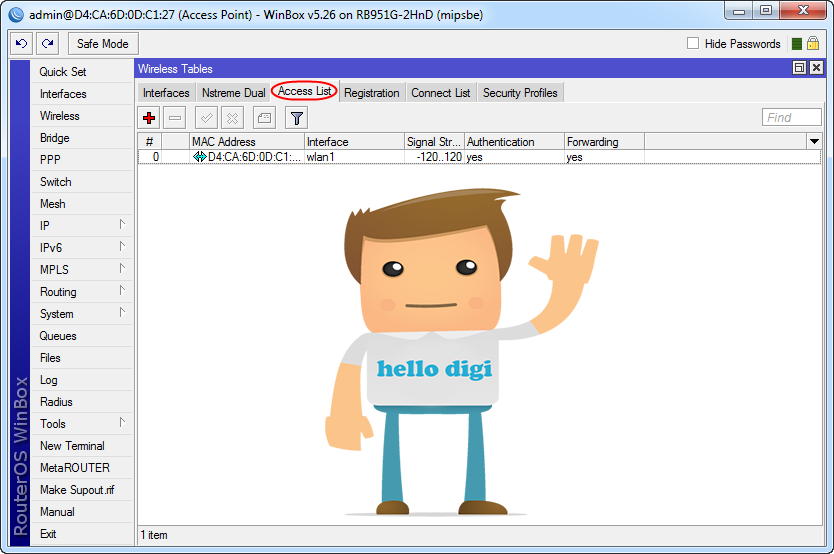Open Files in the sidebar

pos(82,358)
